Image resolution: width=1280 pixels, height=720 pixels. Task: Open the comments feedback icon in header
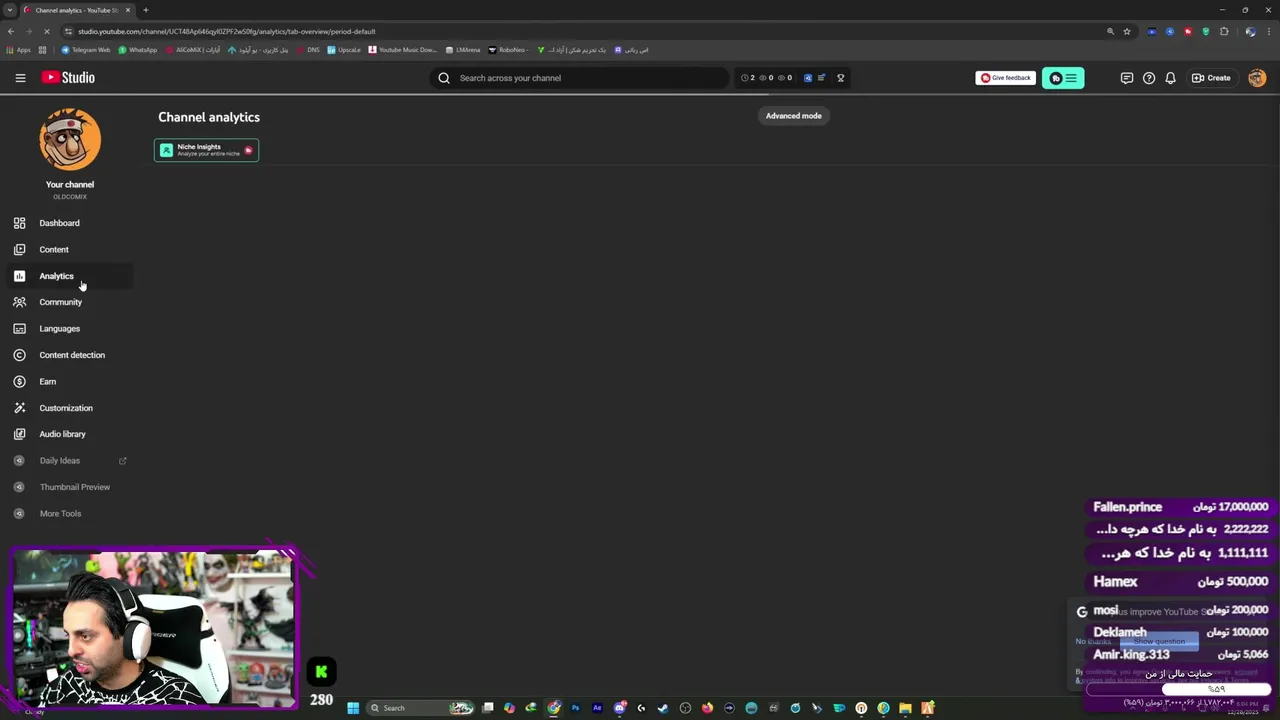pyautogui.click(x=1127, y=78)
